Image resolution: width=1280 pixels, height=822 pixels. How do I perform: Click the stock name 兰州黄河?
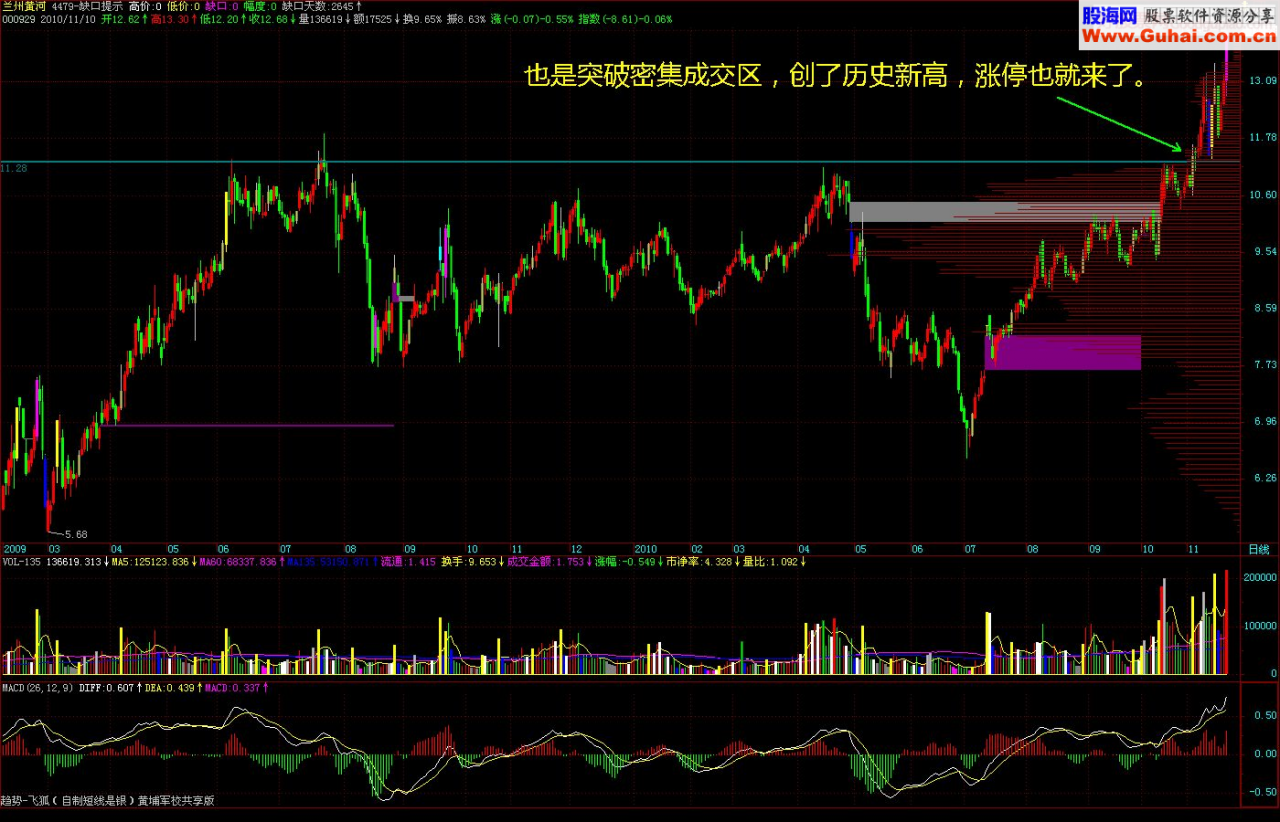(24, 6)
